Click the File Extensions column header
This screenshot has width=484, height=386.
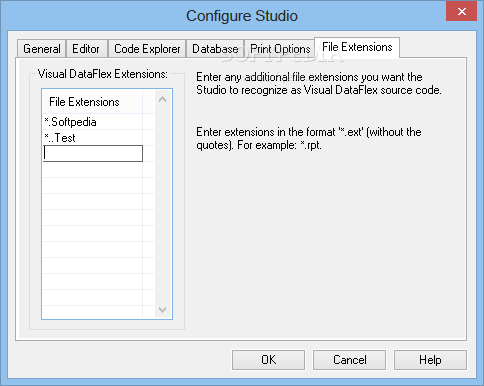(93, 102)
